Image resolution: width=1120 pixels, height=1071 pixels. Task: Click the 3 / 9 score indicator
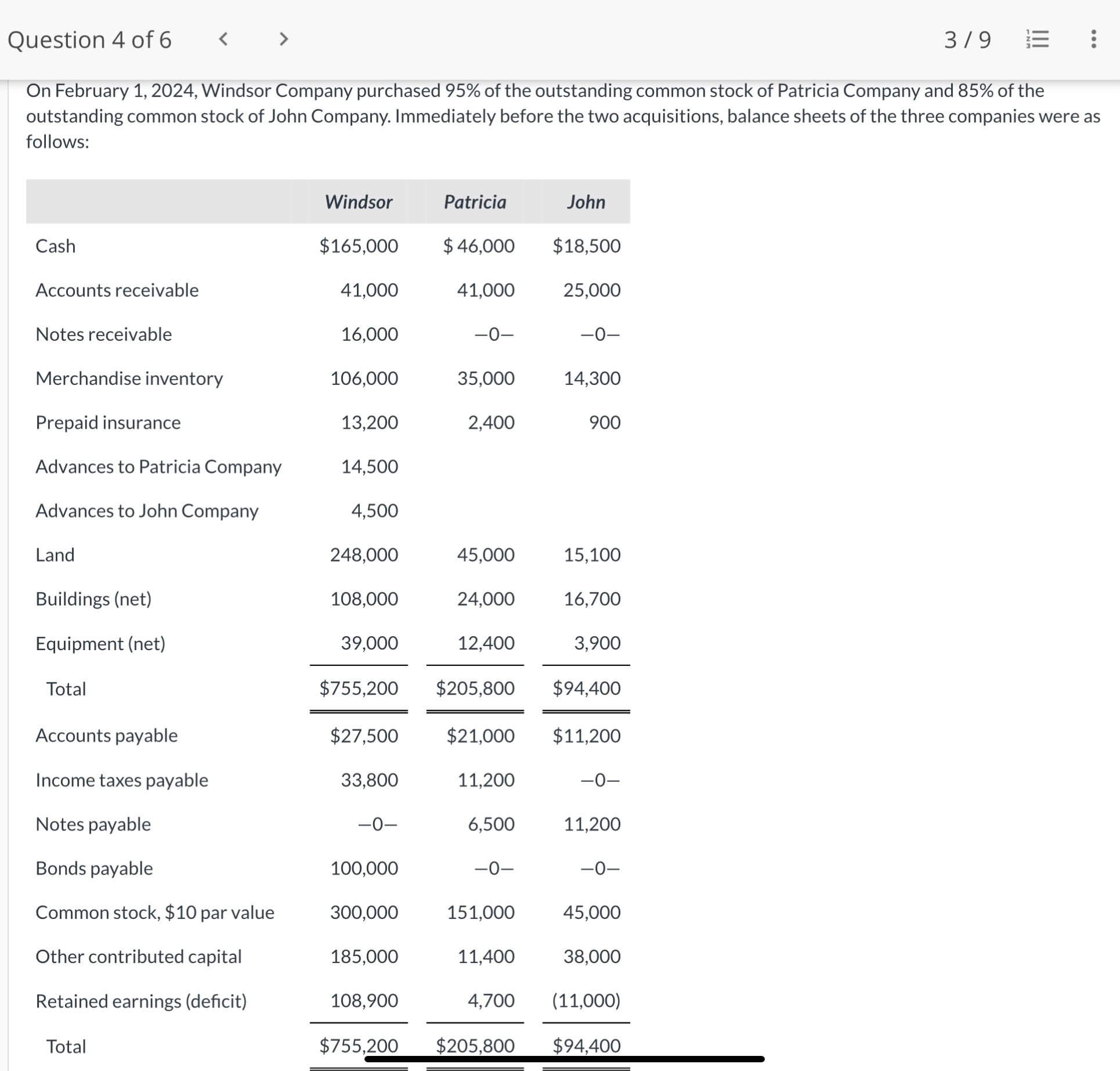(x=967, y=39)
